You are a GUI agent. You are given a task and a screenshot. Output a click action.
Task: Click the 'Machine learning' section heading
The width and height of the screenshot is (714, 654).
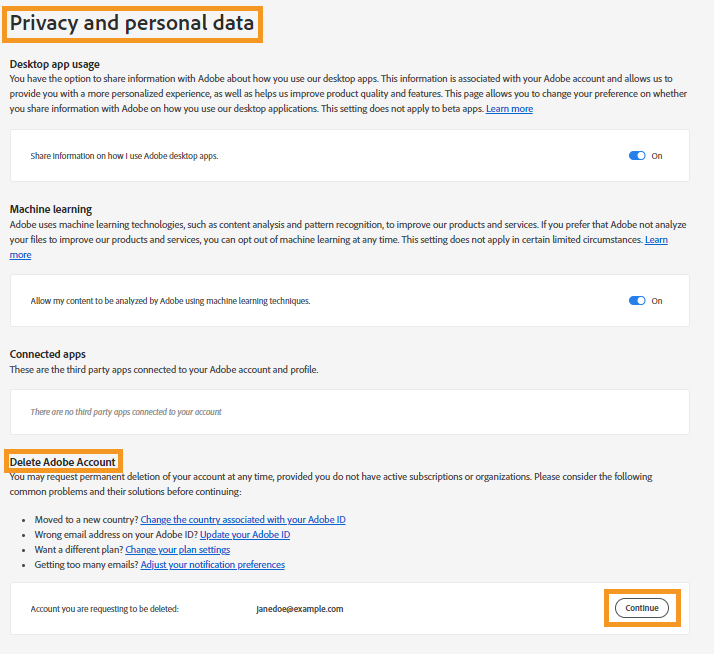pyautogui.click(x=51, y=209)
